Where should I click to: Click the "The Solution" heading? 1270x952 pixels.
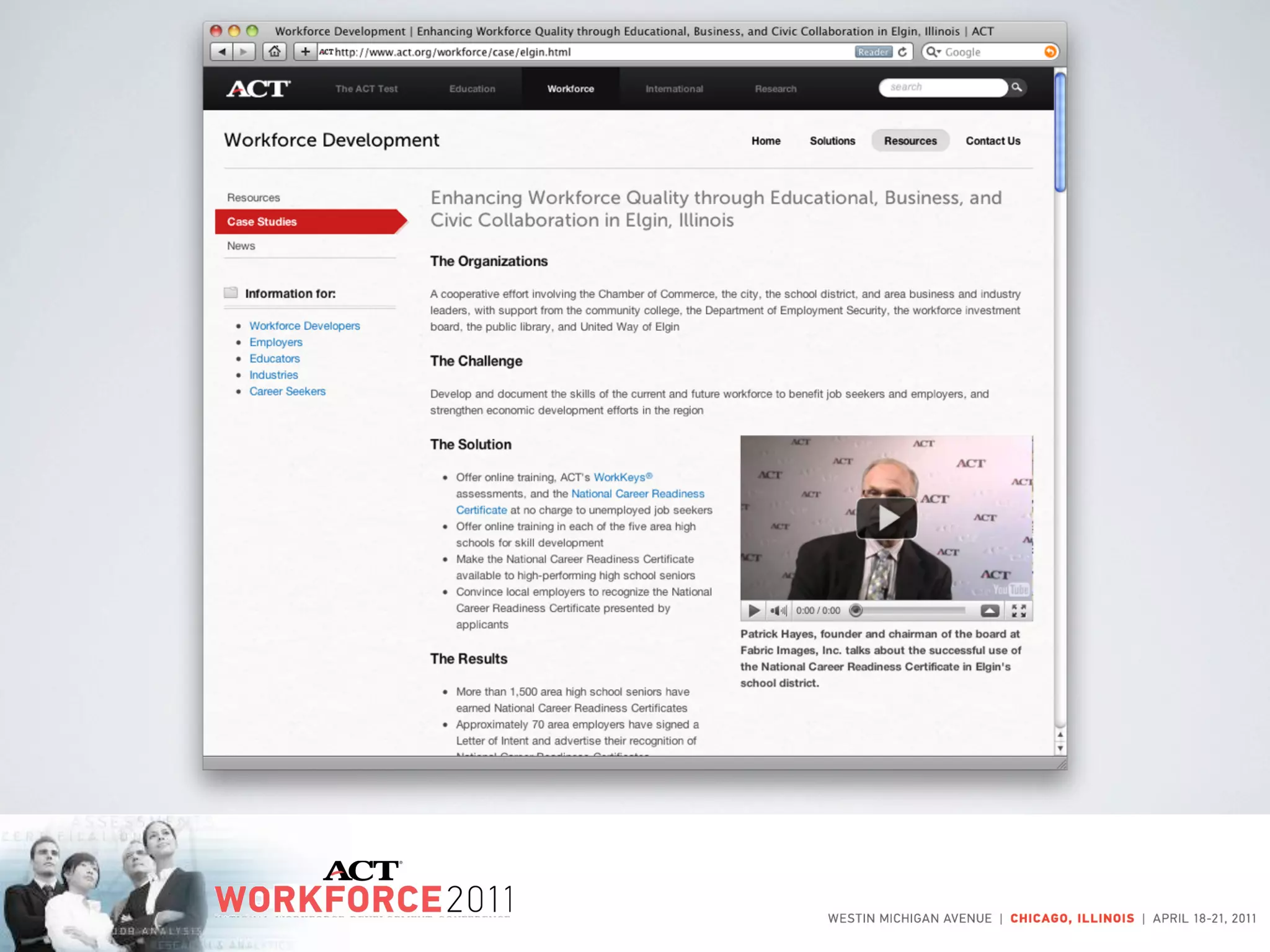coord(471,444)
